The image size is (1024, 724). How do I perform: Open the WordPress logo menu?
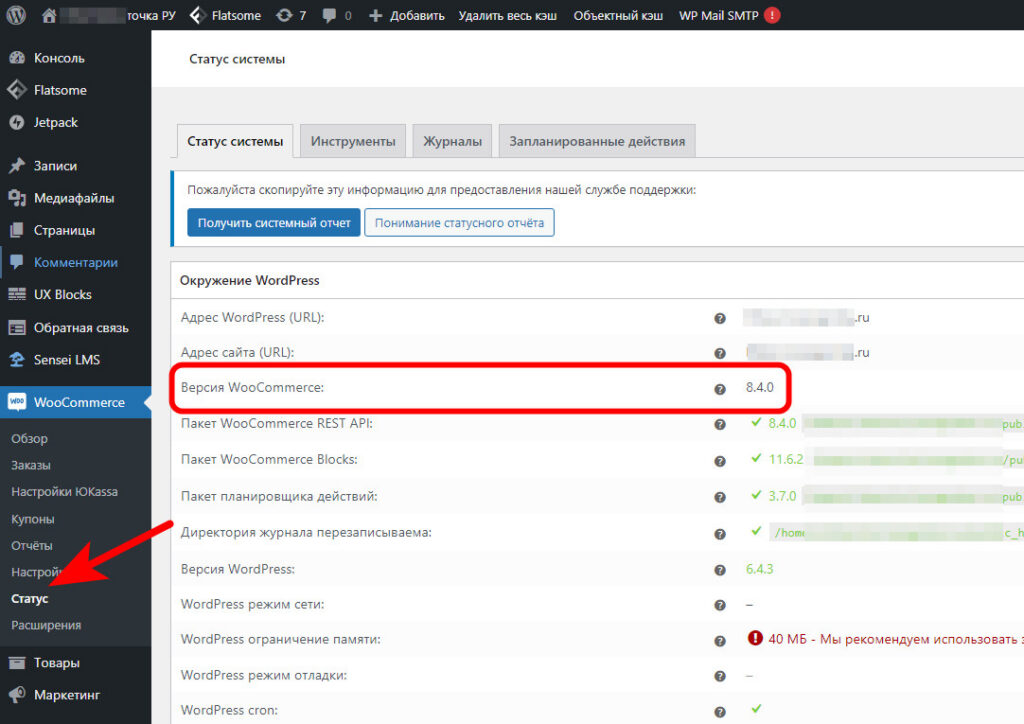[16, 15]
